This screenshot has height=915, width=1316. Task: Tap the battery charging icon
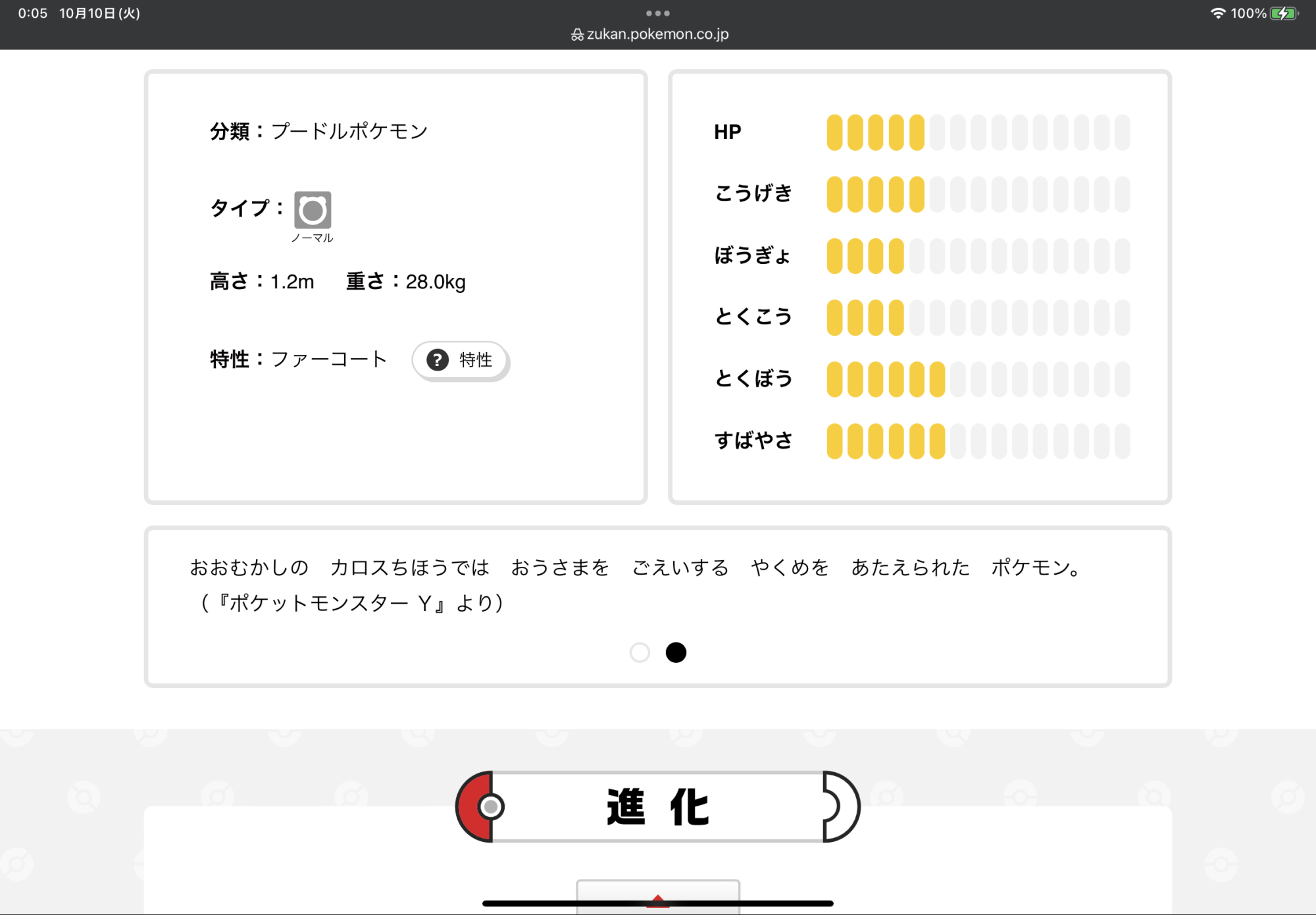coord(1284,13)
